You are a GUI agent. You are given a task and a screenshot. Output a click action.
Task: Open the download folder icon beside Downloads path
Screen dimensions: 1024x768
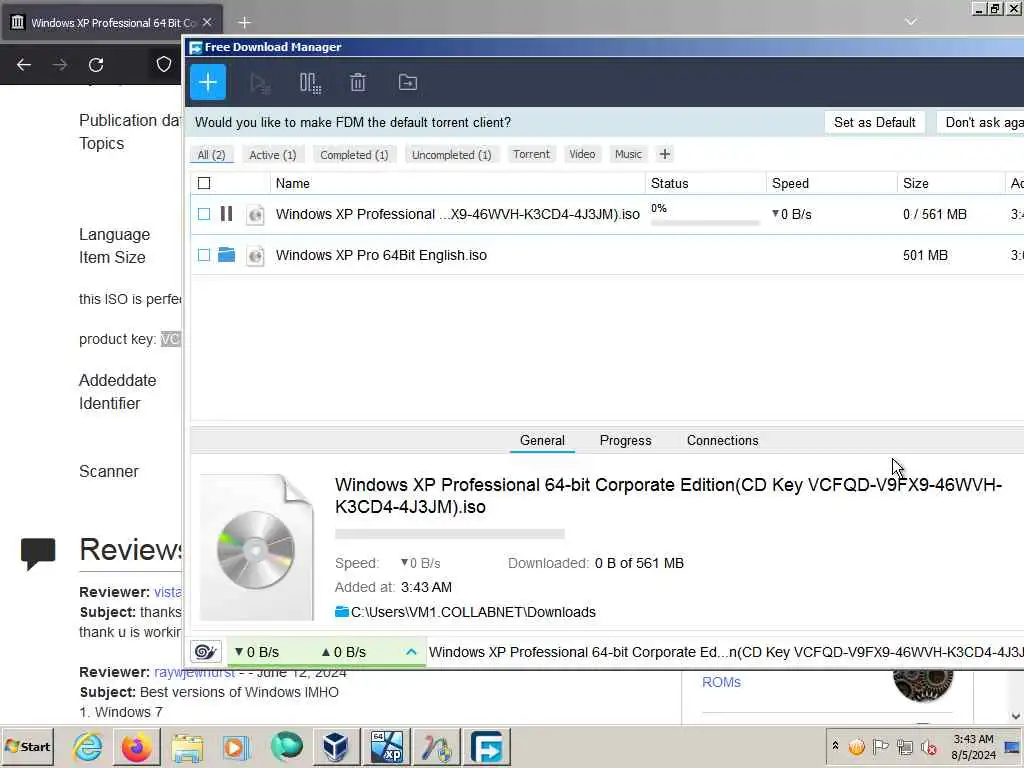click(342, 612)
